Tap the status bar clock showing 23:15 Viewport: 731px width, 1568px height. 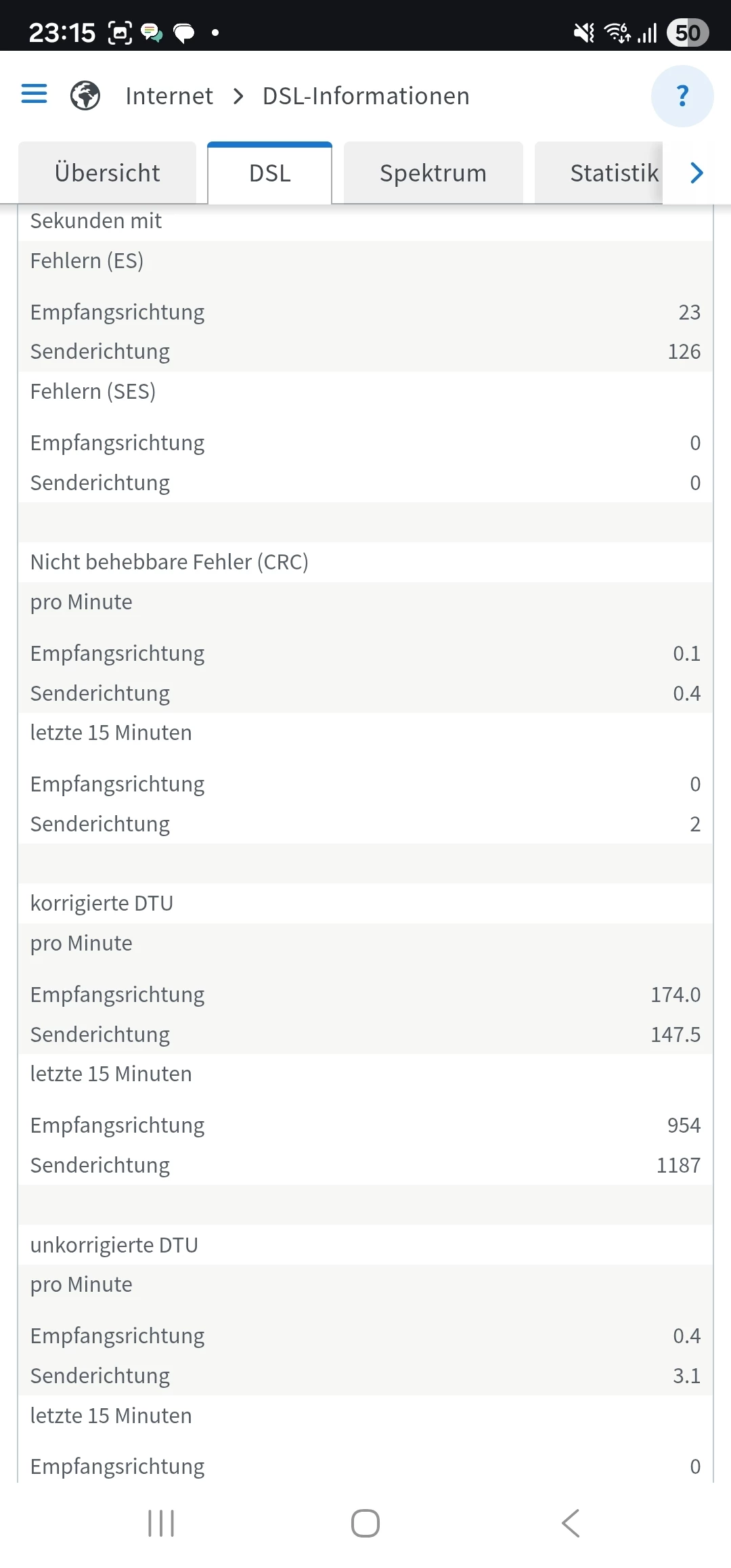62,32
